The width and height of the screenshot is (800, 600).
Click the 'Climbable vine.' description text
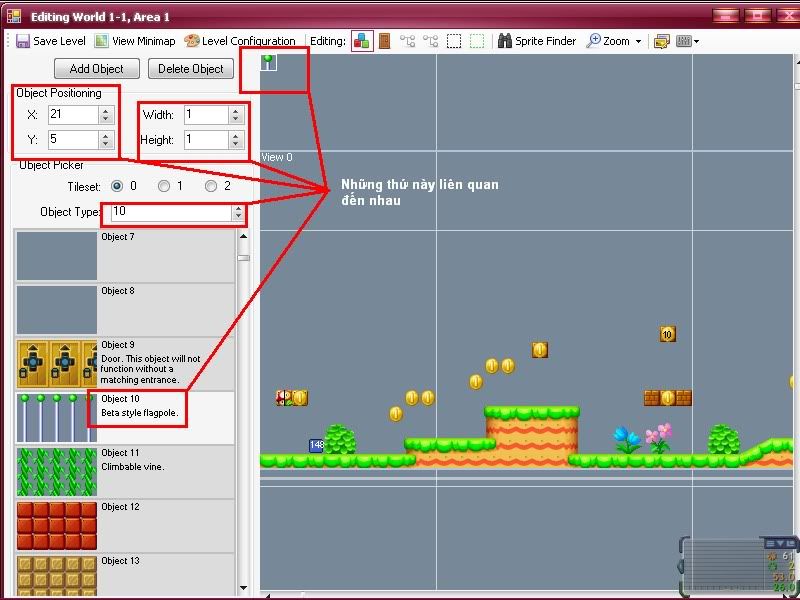click(x=133, y=467)
